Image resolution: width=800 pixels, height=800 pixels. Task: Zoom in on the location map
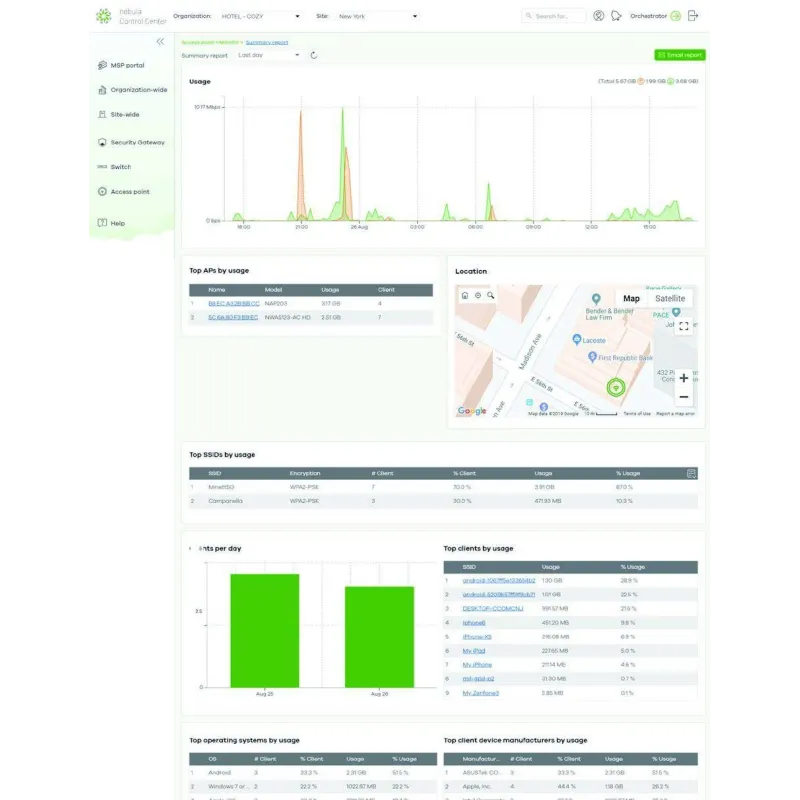tap(684, 378)
